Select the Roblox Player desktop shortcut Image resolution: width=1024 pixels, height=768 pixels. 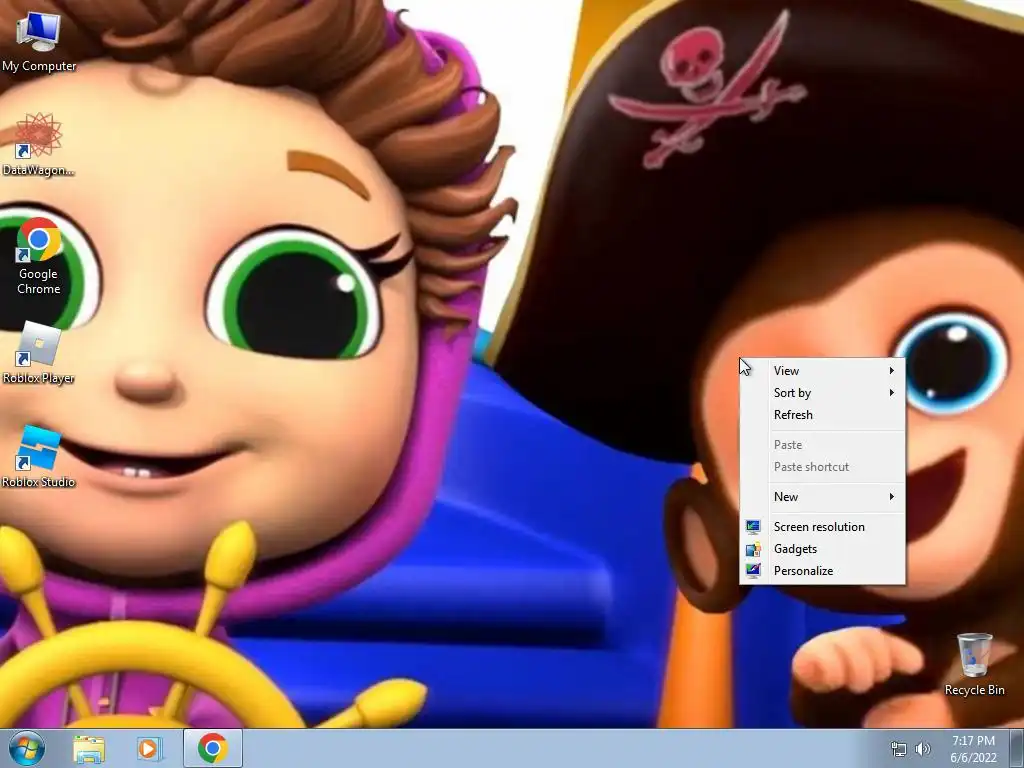tap(39, 353)
